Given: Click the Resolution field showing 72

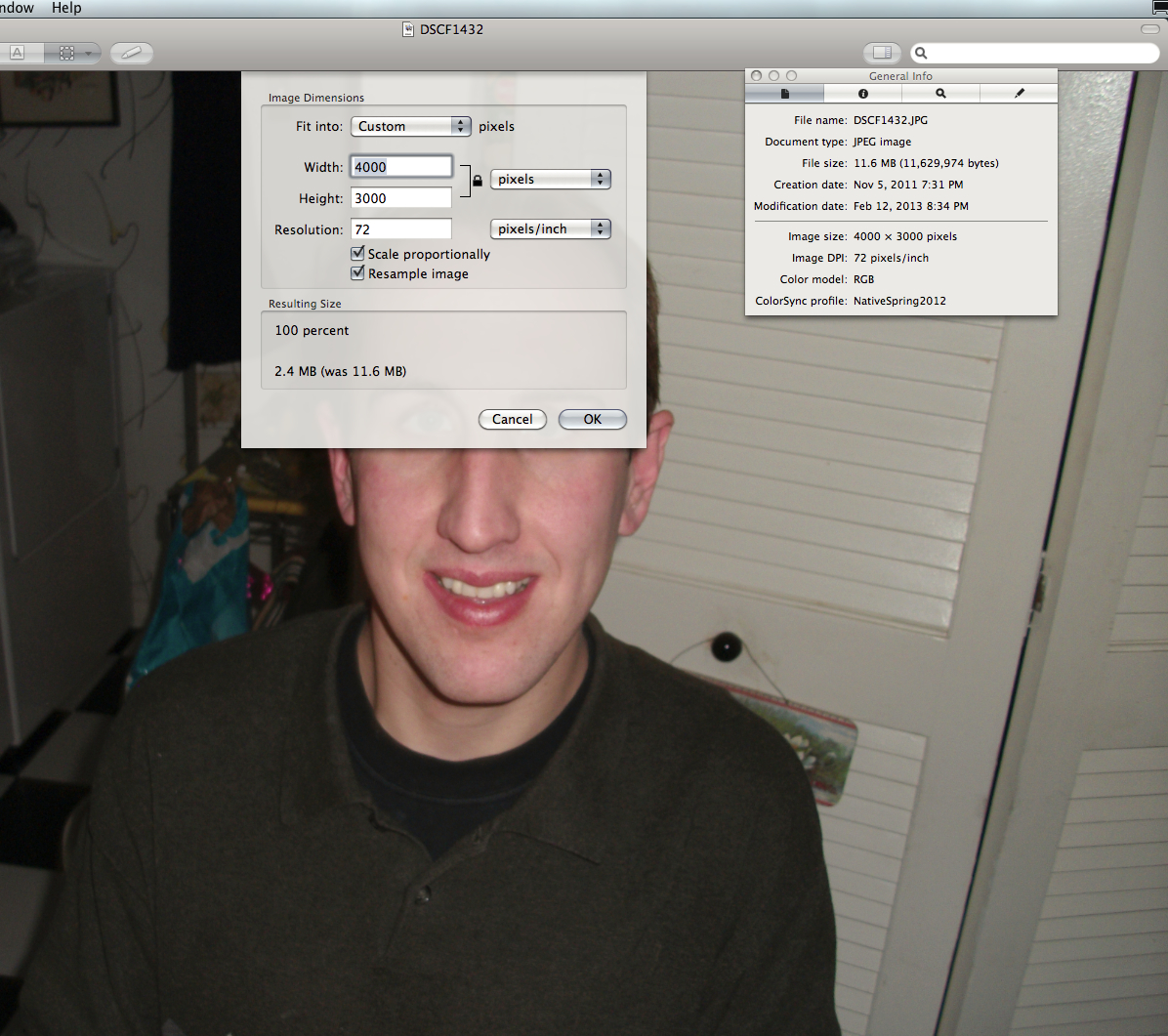Looking at the screenshot, I should (400, 229).
